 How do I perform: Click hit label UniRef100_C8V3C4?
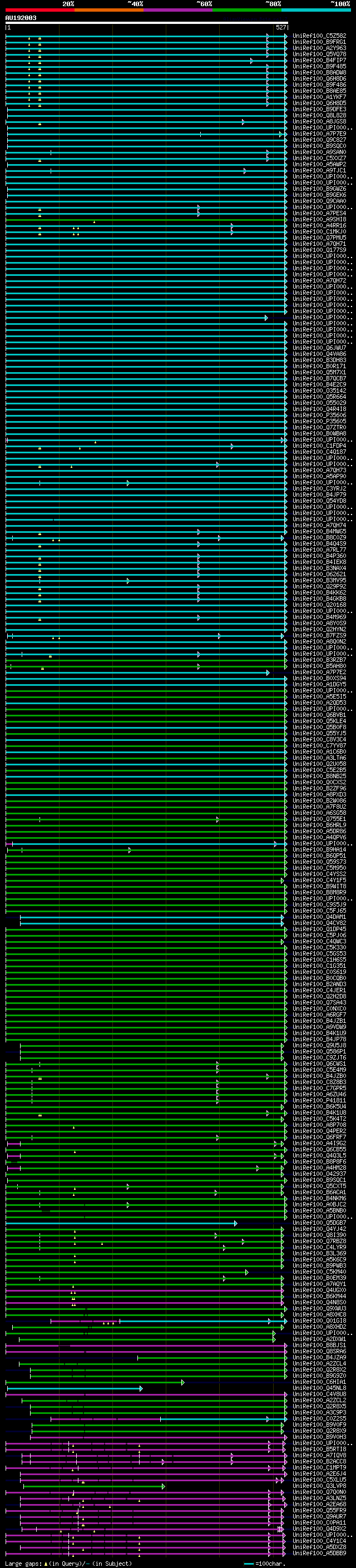tap(319, 740)
